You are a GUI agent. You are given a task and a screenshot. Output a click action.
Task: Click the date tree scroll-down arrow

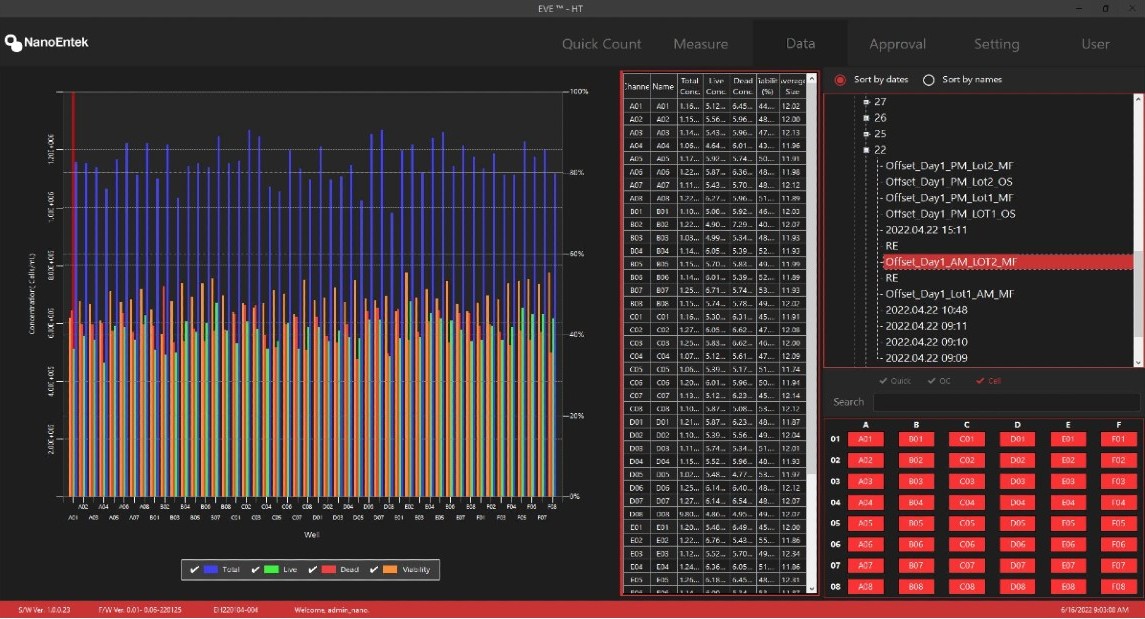1138,362
